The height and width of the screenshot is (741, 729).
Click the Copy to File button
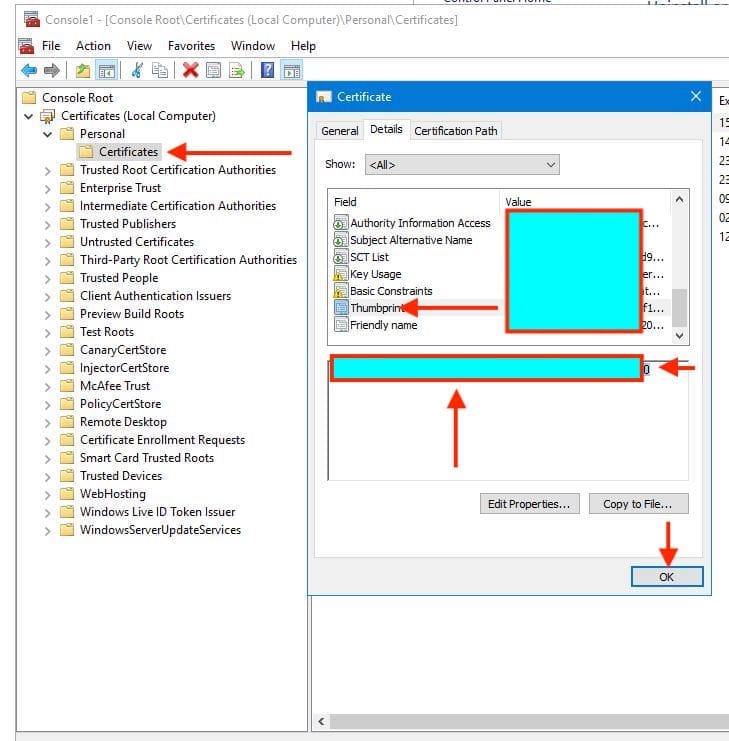638,504
